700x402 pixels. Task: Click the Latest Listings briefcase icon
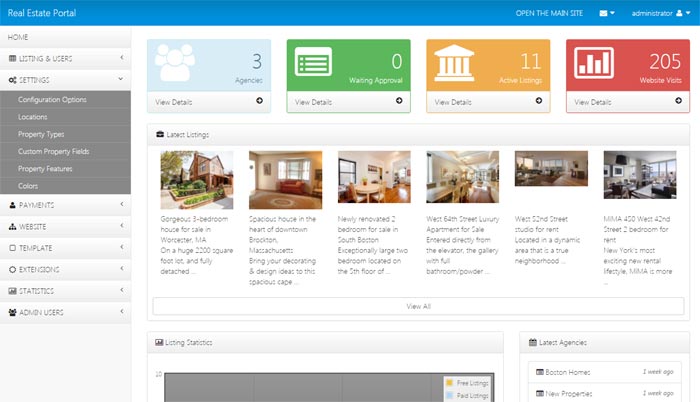pyautogui.click(x=160, y=134)
